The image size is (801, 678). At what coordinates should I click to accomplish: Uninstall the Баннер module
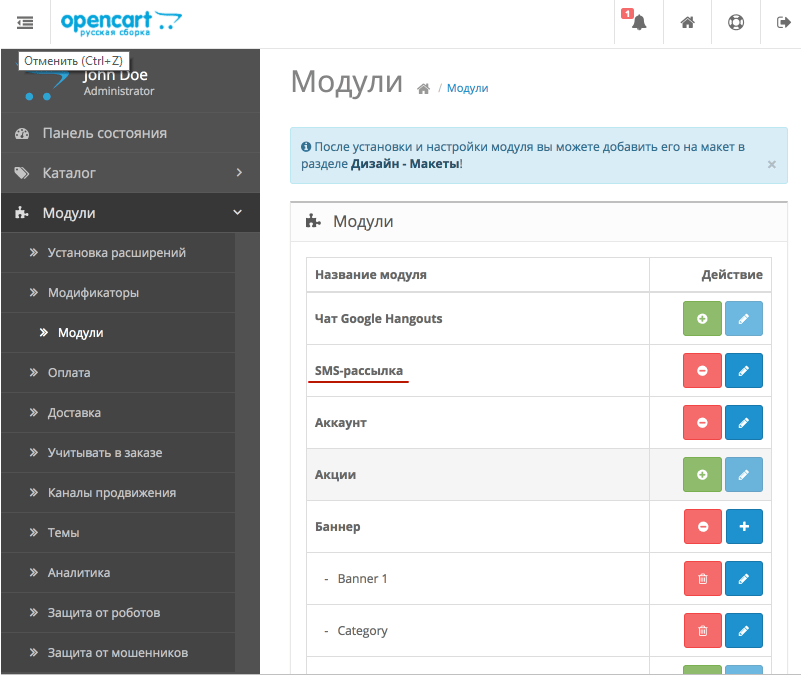(702, 526)
